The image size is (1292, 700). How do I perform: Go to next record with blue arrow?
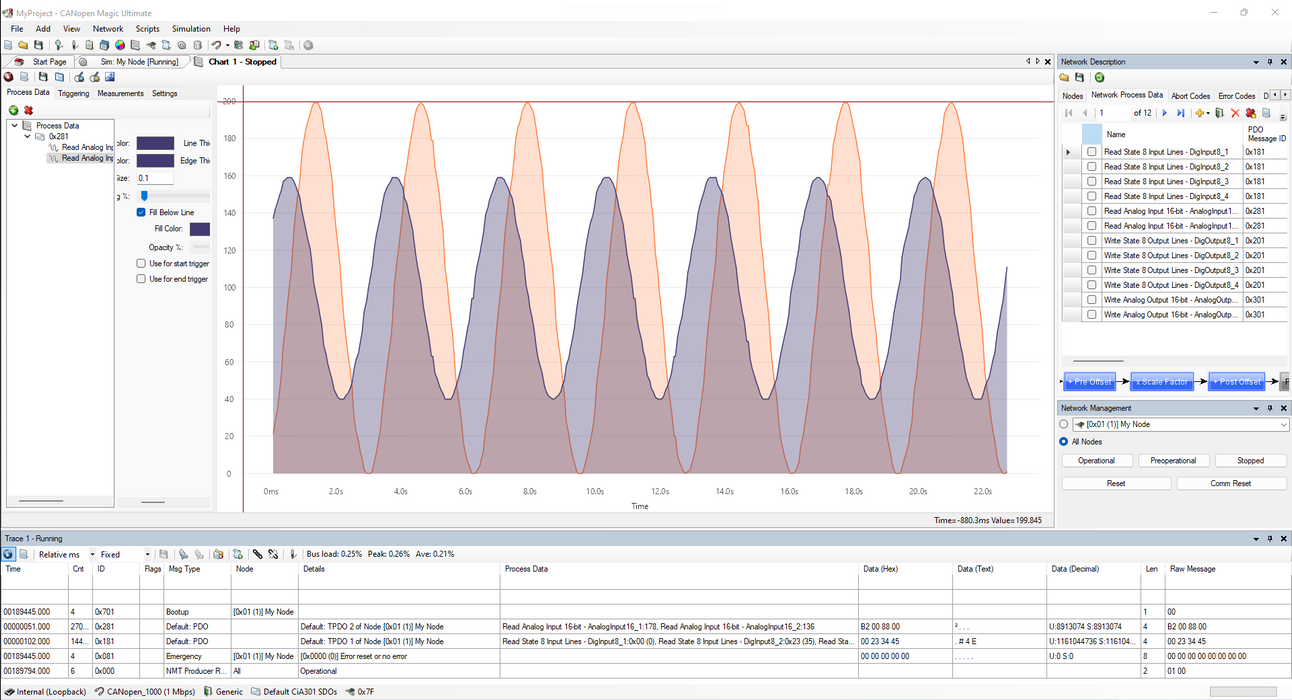[1164, 113]
